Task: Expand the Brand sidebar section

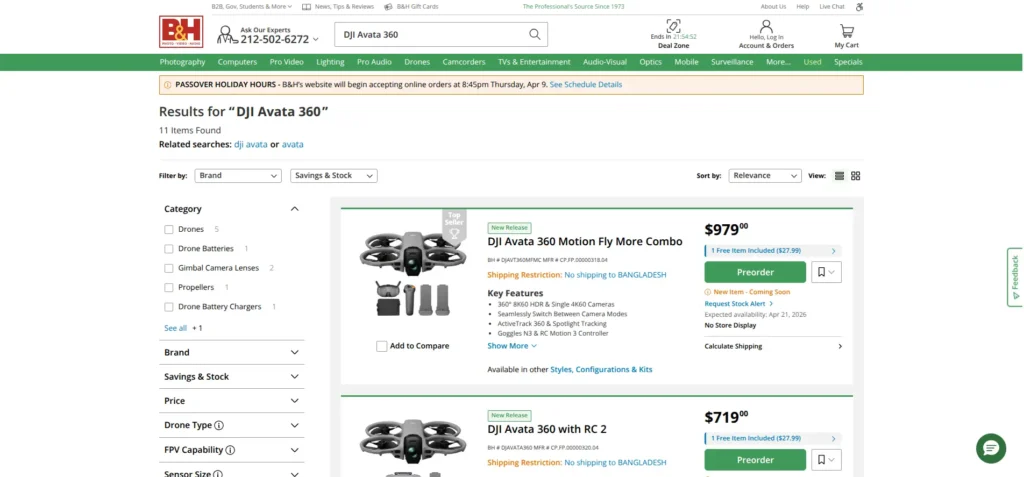Action: [231, 352]
